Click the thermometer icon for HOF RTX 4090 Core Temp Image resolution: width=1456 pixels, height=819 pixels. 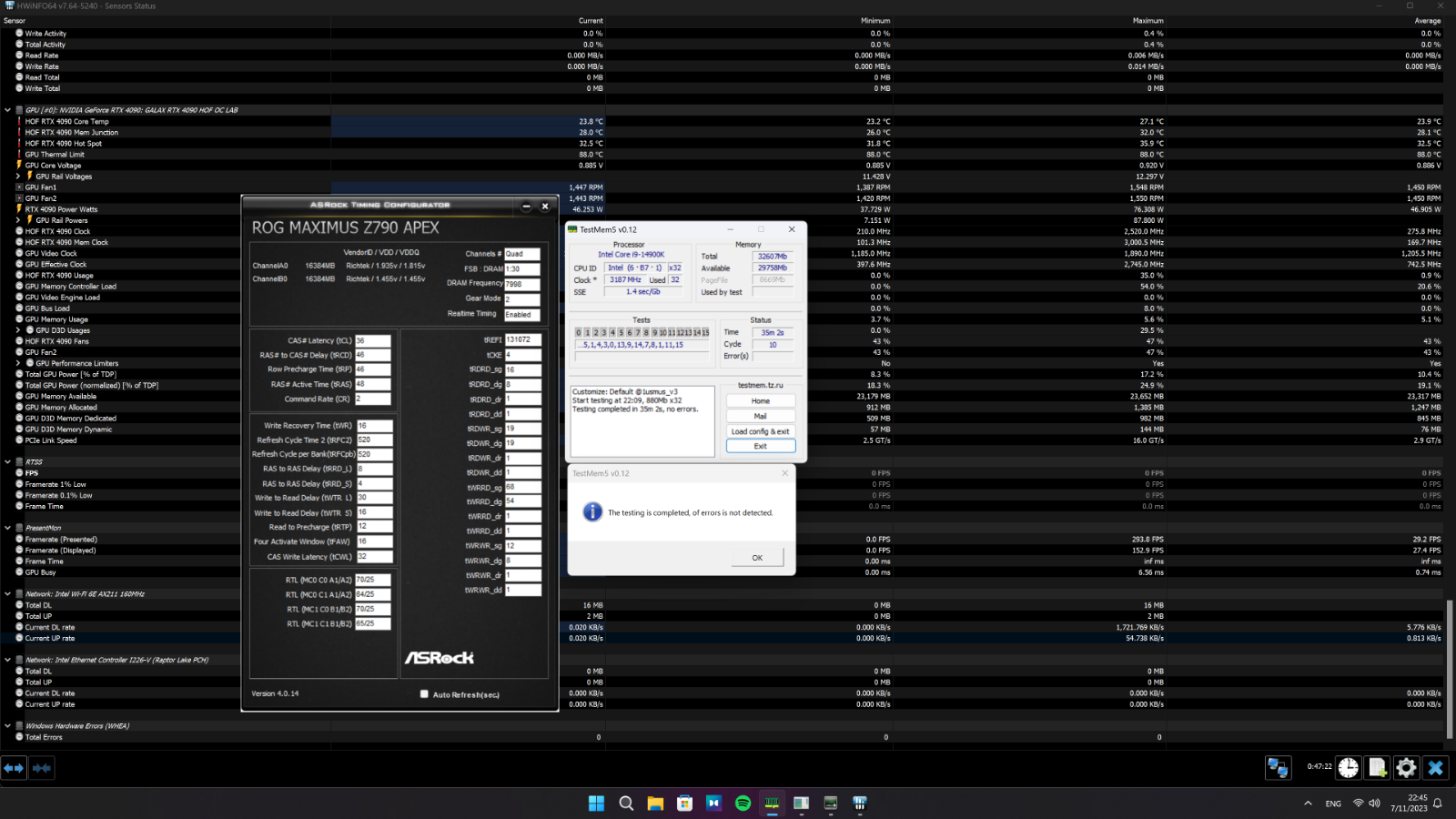coord(19,121)
